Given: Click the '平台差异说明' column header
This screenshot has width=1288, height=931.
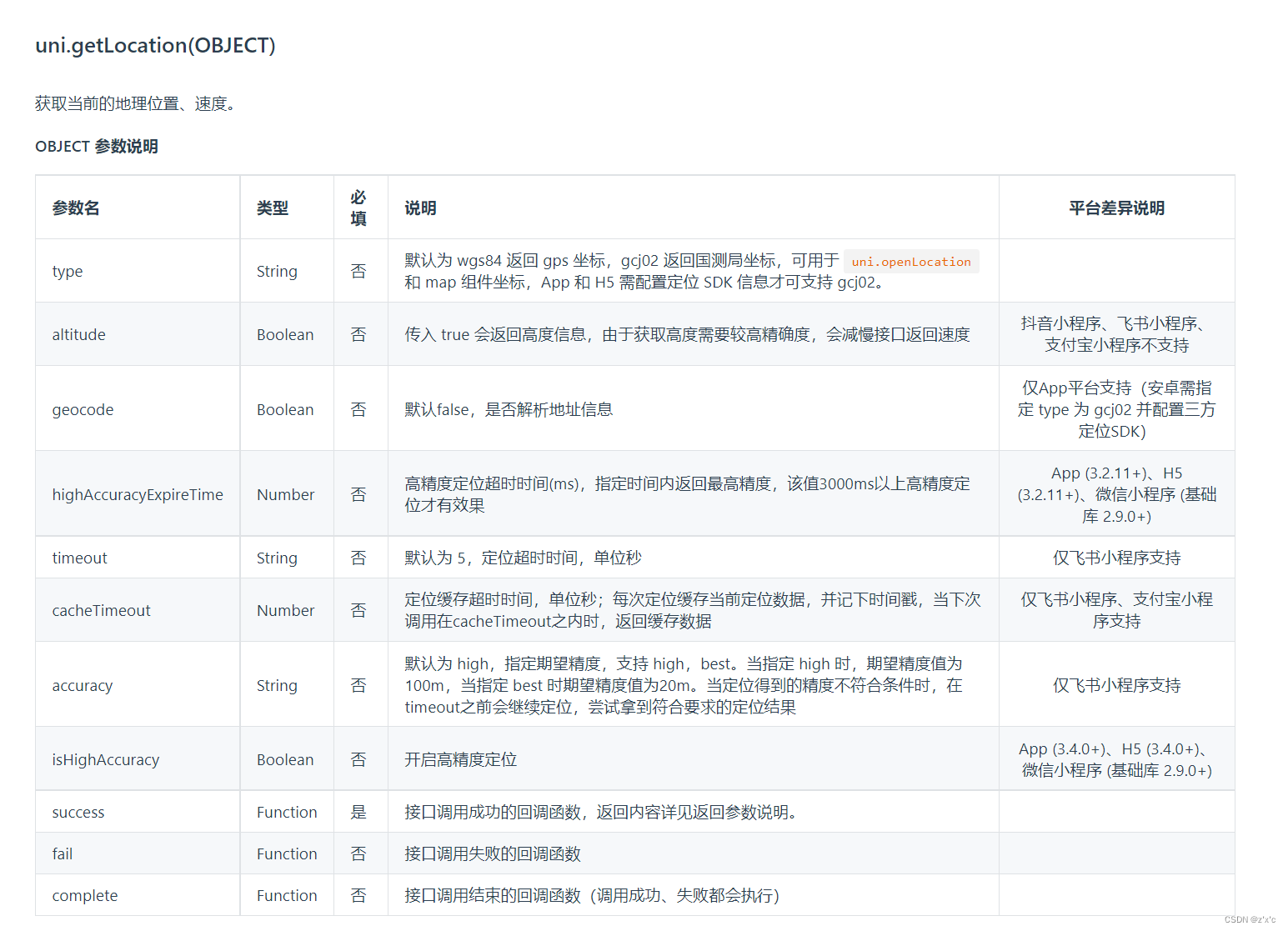Looking at the screenshot, I should (1116, 208).
